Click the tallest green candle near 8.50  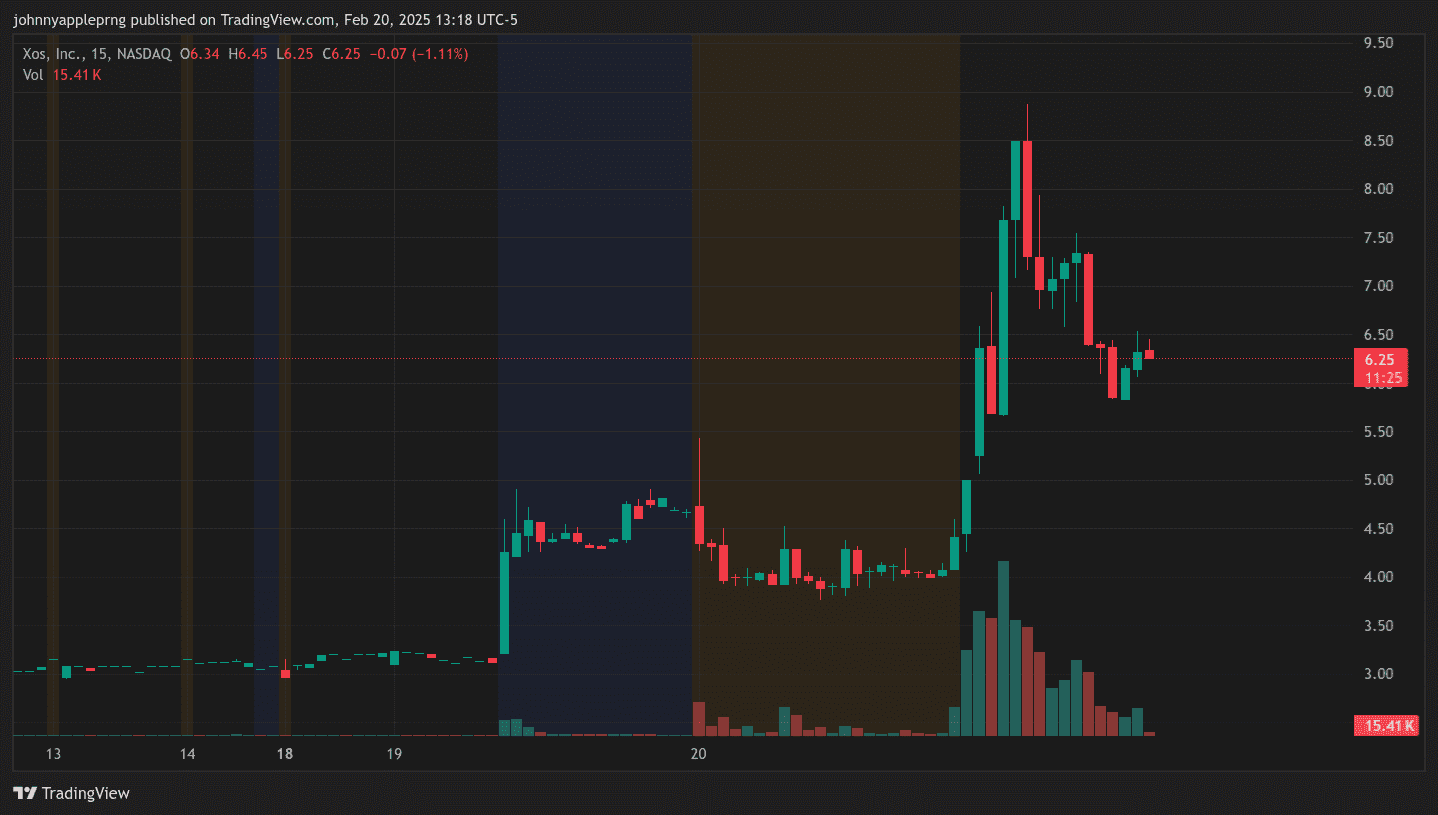tap(1015, 181)
